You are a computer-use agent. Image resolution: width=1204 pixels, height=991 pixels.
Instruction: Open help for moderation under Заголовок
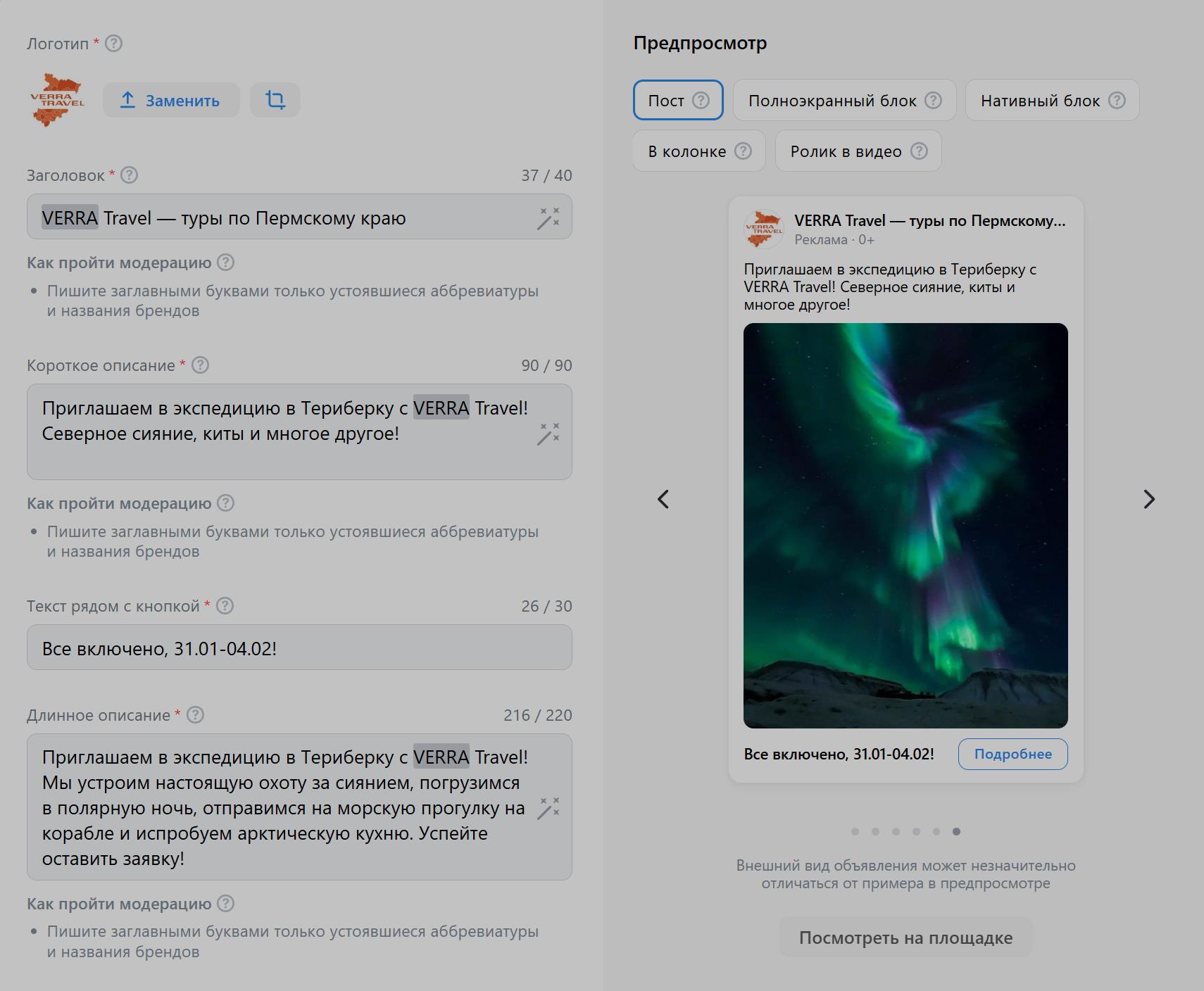(x=225, y=263)
